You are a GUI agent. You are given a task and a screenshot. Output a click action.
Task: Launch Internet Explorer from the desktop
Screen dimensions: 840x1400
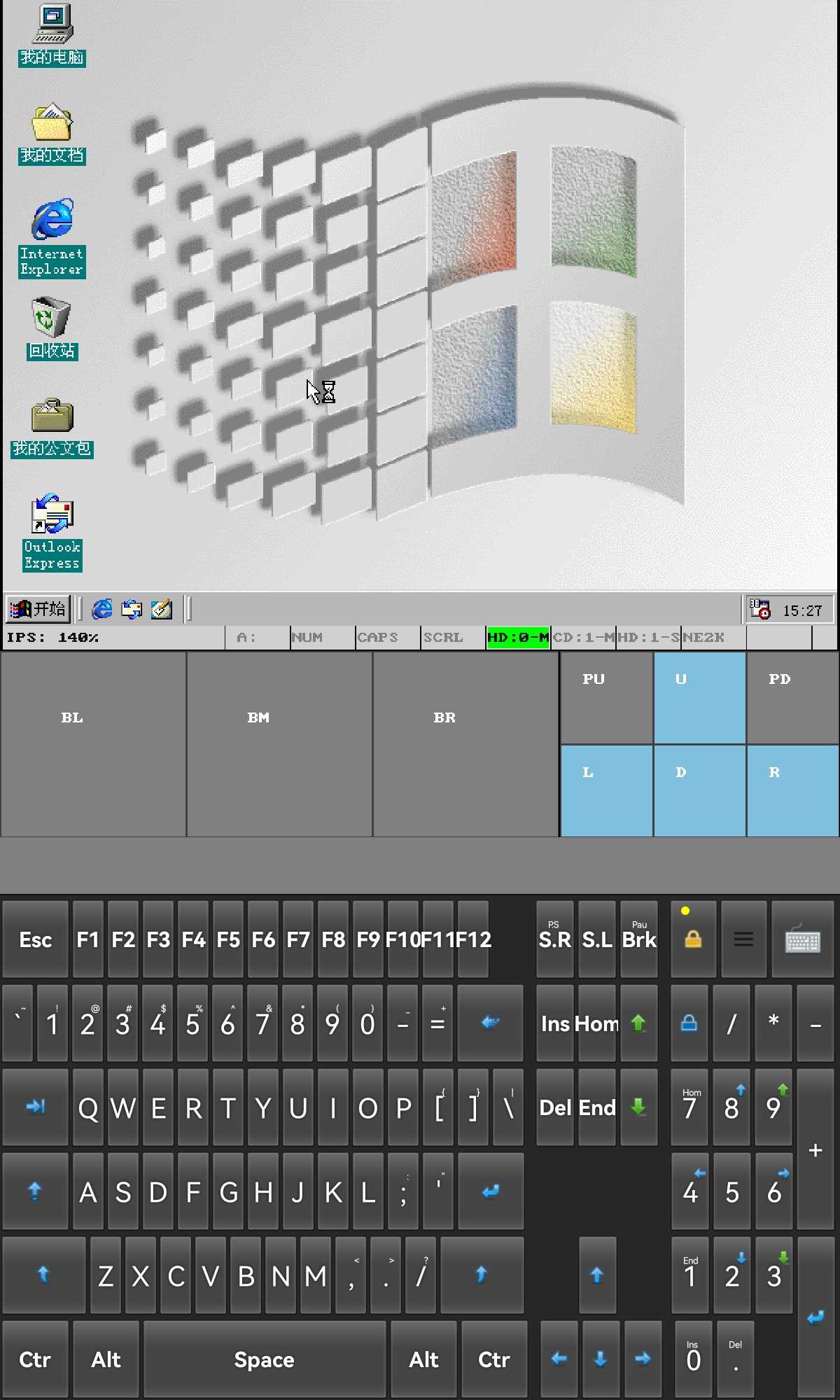tap(52, 220)
